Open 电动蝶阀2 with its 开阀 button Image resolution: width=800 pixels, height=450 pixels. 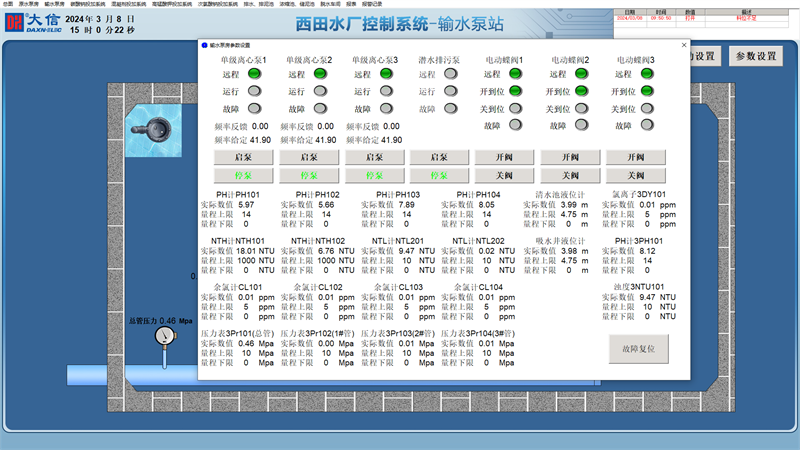[570, 157]
